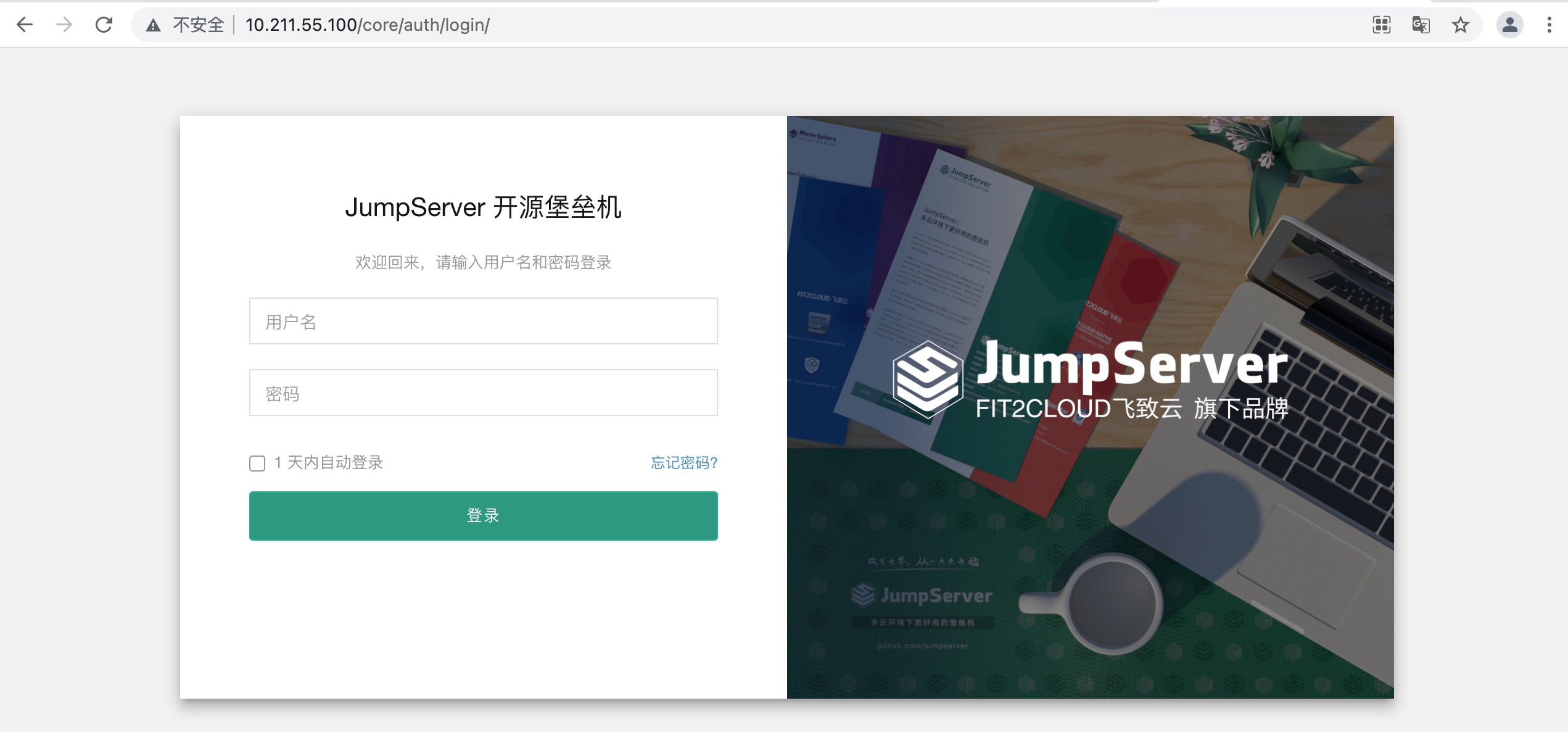Open the 忘记密码? link

(684, 463)
